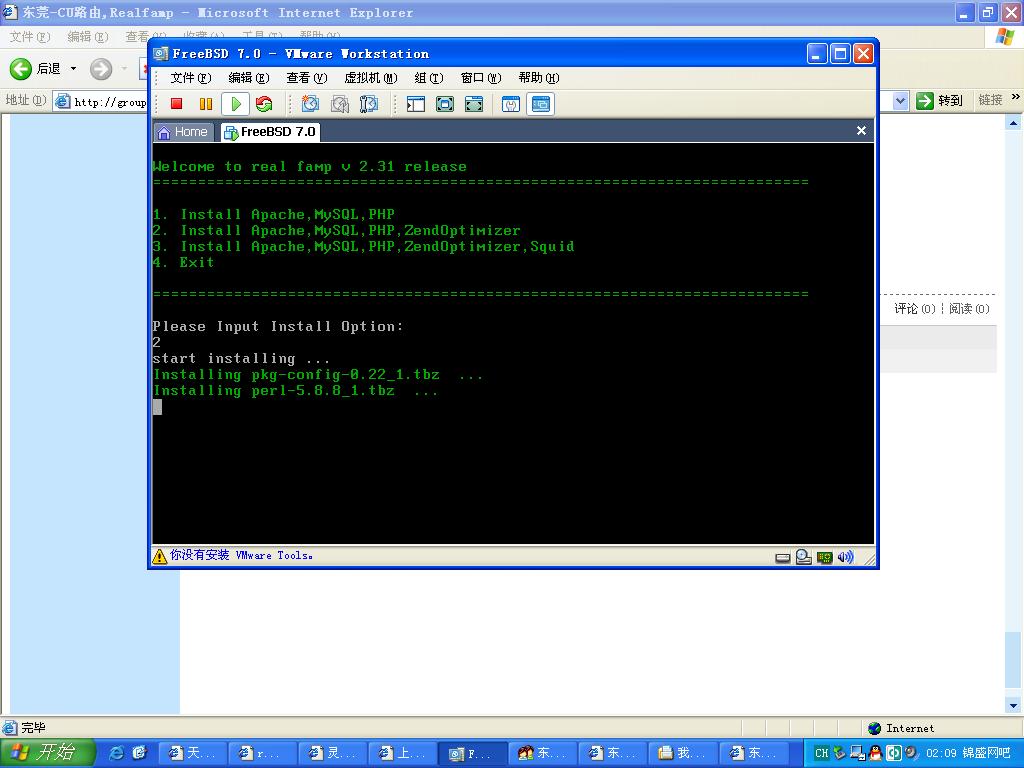The image size is (1024, 768).
Task: Launch Internet Explorer from Quick Launch
Action: (116, 753)
